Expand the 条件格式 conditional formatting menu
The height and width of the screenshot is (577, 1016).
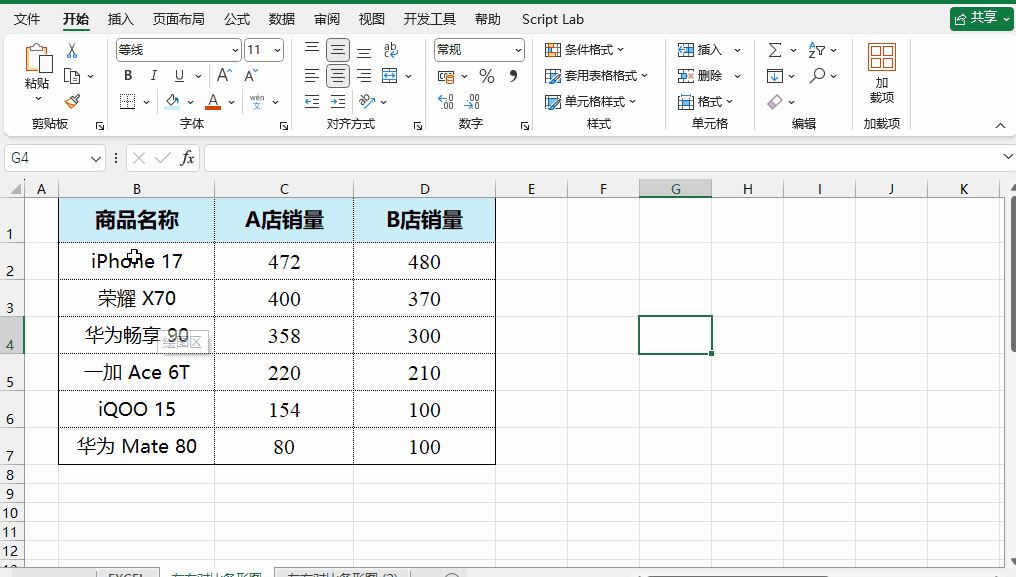tap(584, 50)
